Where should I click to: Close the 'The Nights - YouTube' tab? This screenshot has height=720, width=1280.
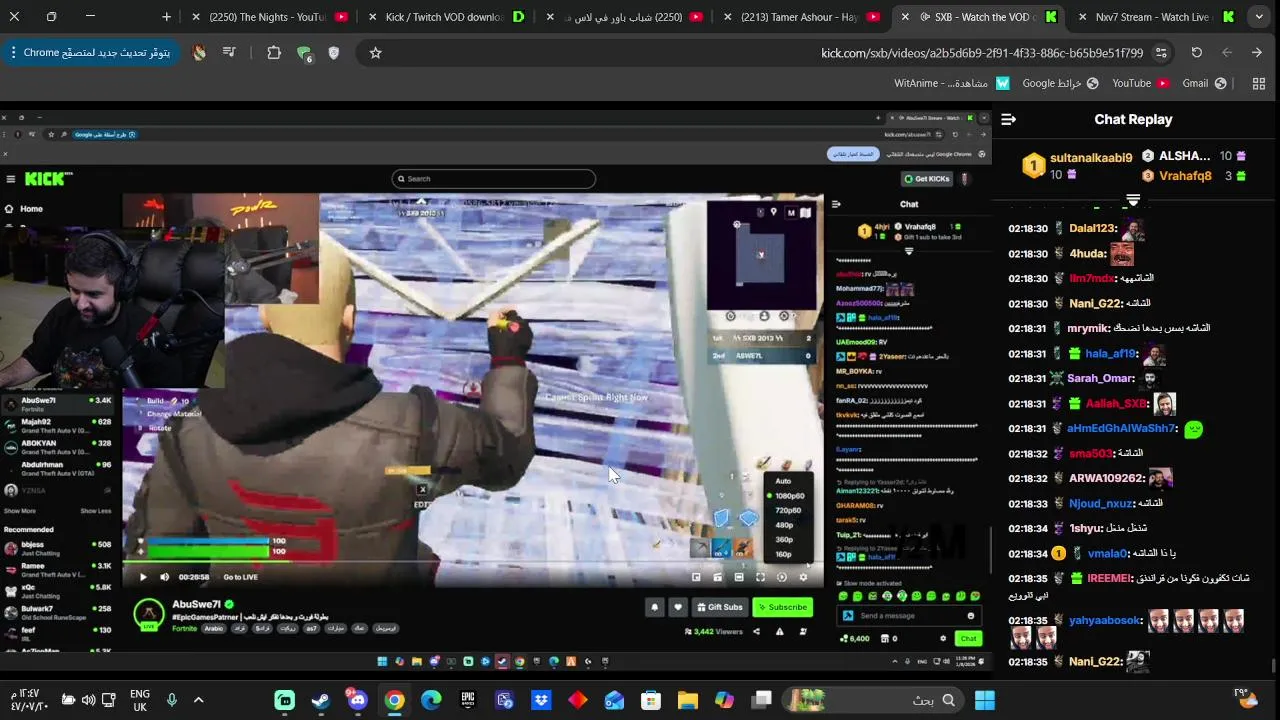click(196, 17)
